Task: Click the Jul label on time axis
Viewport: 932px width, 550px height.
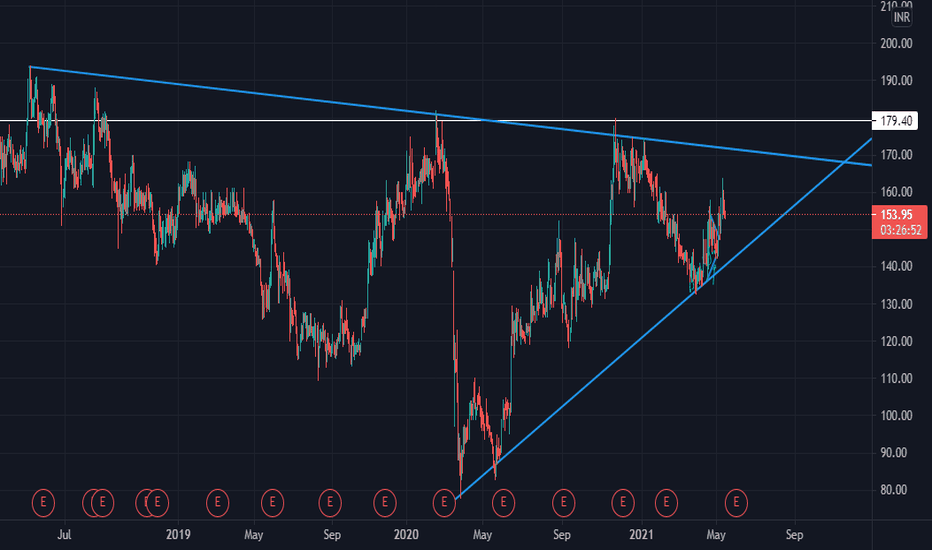Action: pyautogui.click(x=64, y=535)
